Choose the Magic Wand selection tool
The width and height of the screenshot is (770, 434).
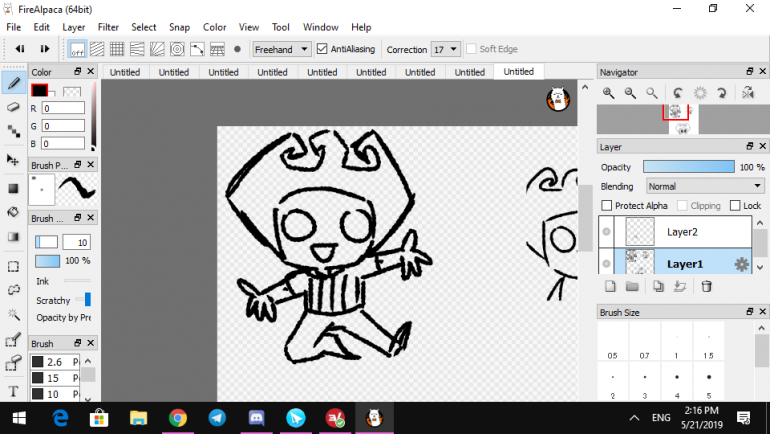tap(14, 314)
